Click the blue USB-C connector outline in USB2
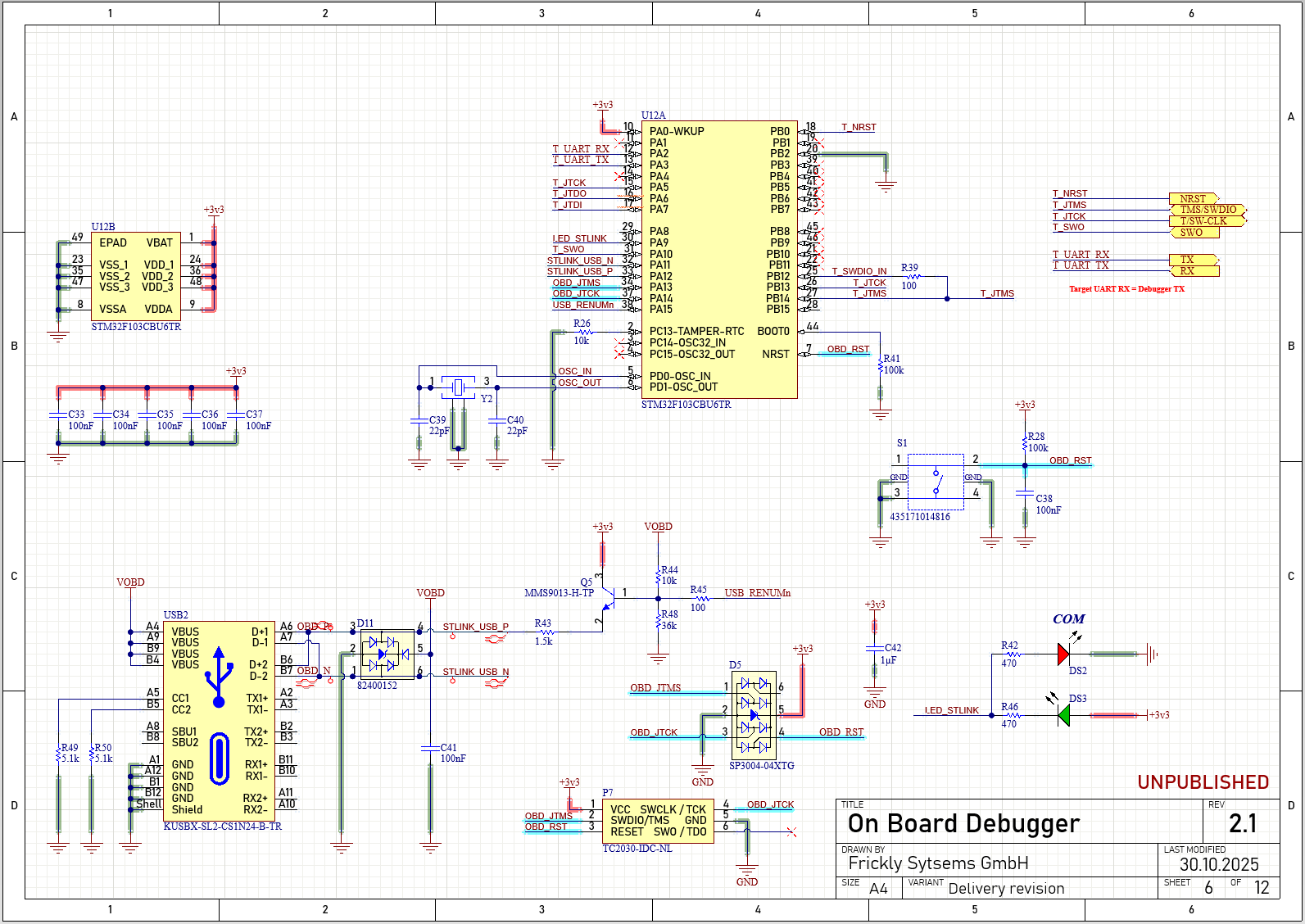This screenshot has height=924, width=1305. pos(219,759)
